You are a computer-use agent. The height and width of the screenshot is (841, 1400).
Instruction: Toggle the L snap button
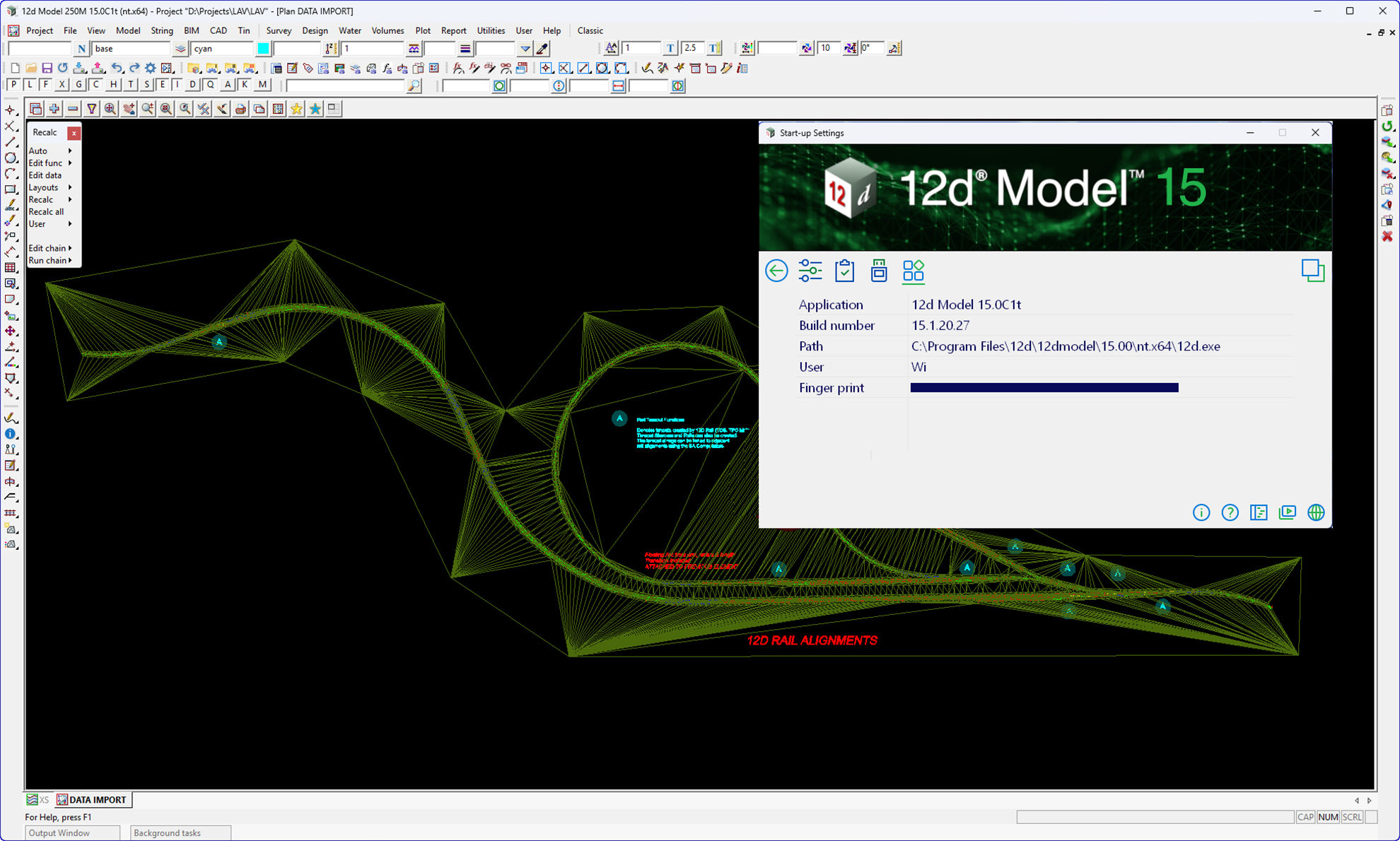(30, 84)
